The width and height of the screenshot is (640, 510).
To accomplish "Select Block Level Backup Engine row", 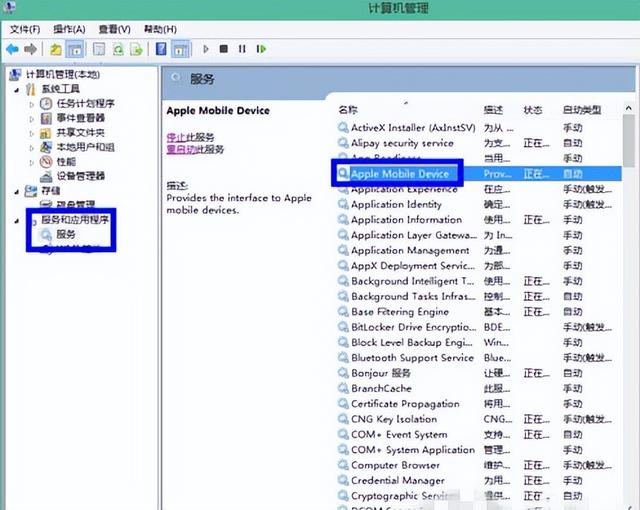I will pyautogui.click(x=480, y=342).
